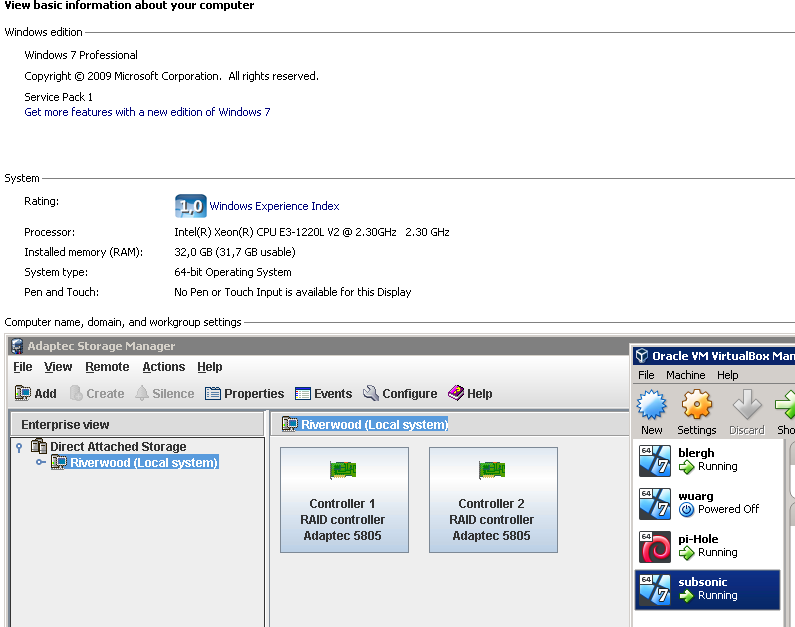
Task: Click the Add toolbar icon in Adaptec Storage Manager
Action: click(23, 393)
